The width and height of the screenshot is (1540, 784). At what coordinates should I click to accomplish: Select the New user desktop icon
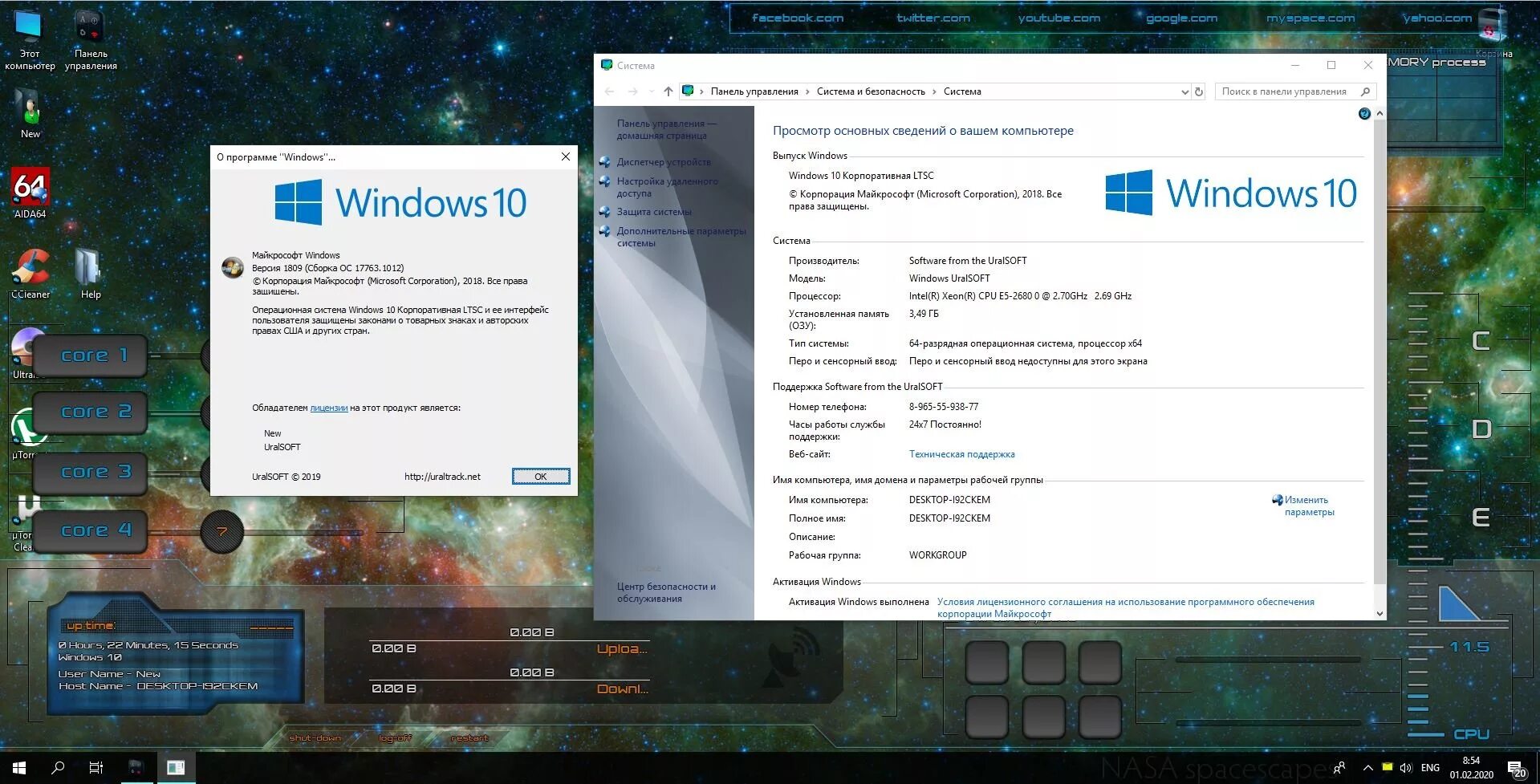30,112
